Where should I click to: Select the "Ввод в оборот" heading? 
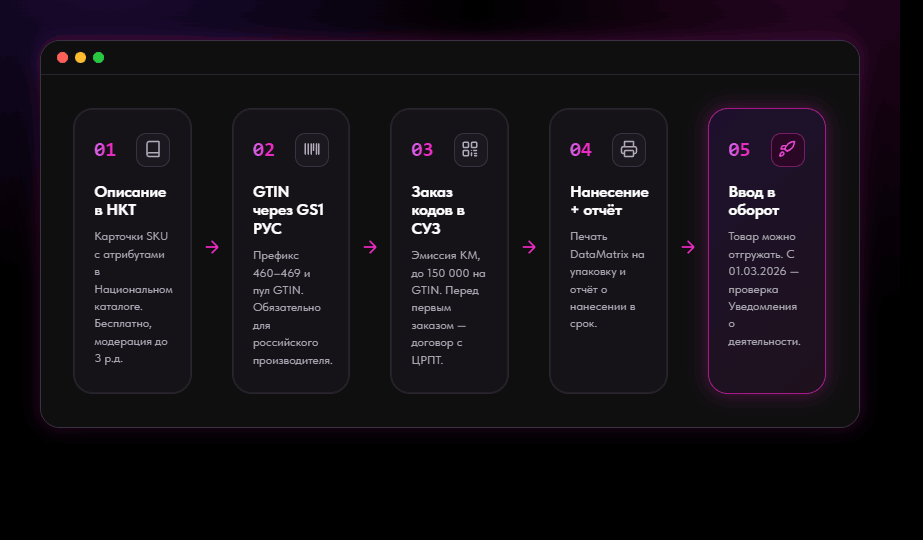point(753,201)
